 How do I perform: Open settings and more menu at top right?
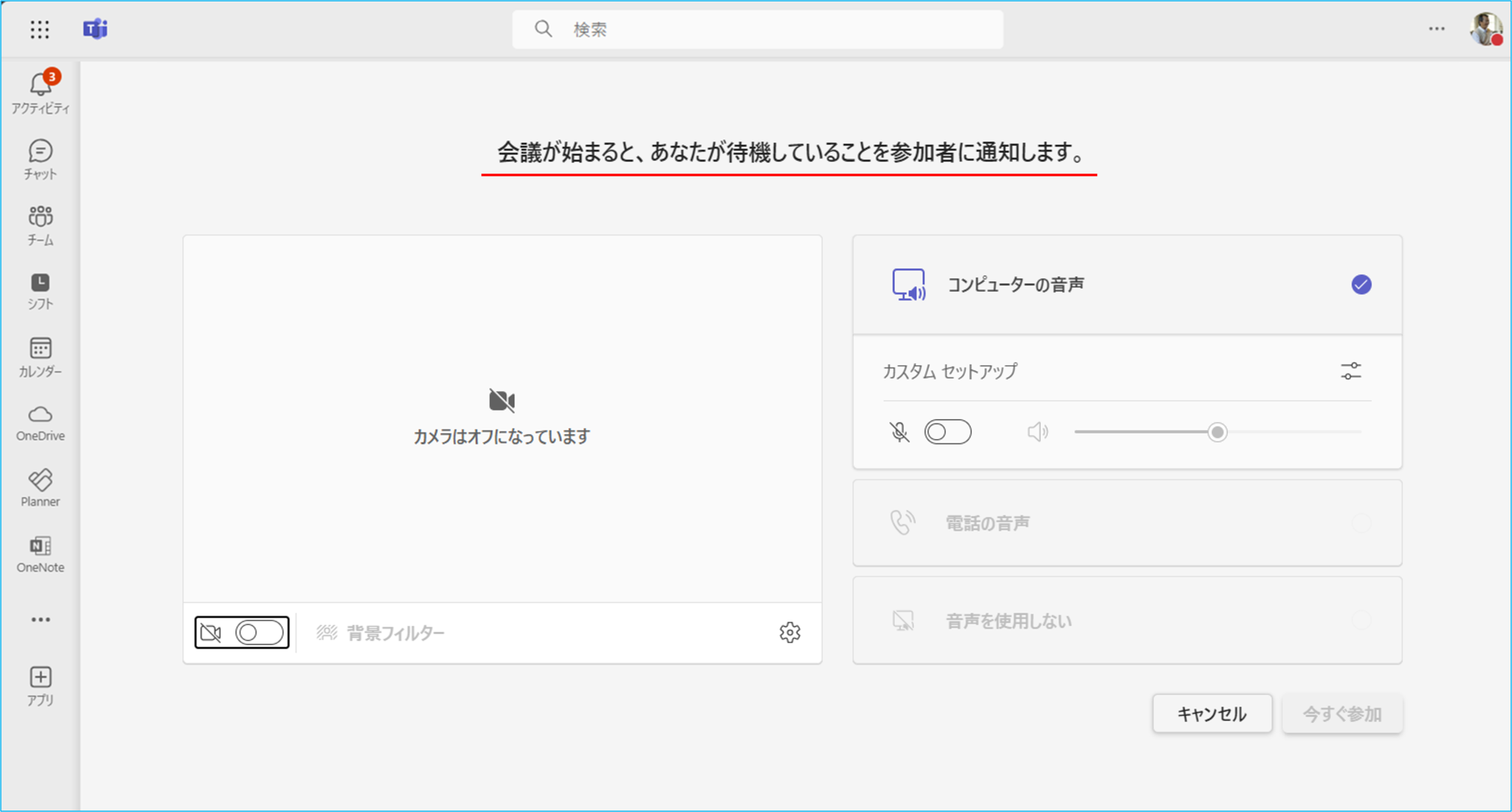[x=1436, y=30]
